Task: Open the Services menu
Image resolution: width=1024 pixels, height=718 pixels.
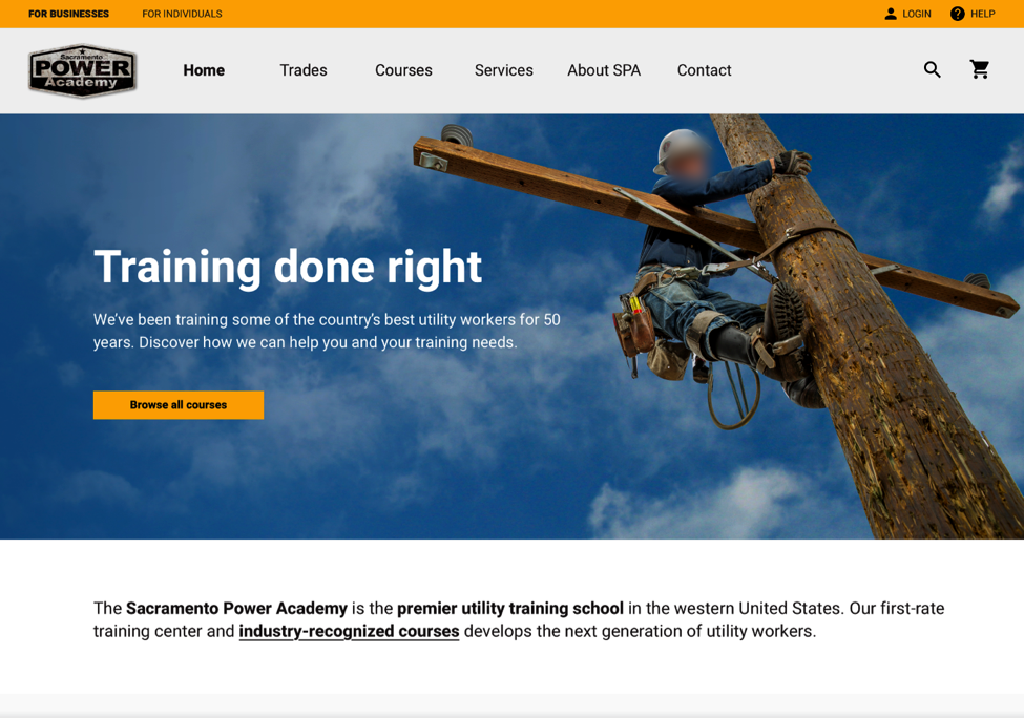Action: point(504,71)
